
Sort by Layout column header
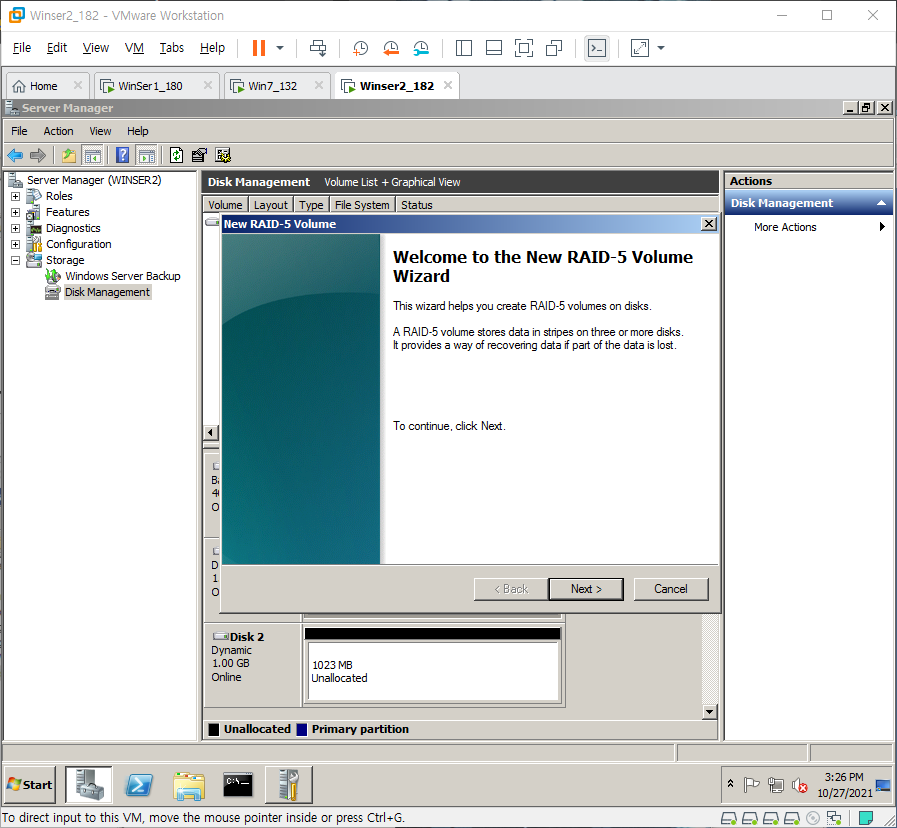click(271, 205)
